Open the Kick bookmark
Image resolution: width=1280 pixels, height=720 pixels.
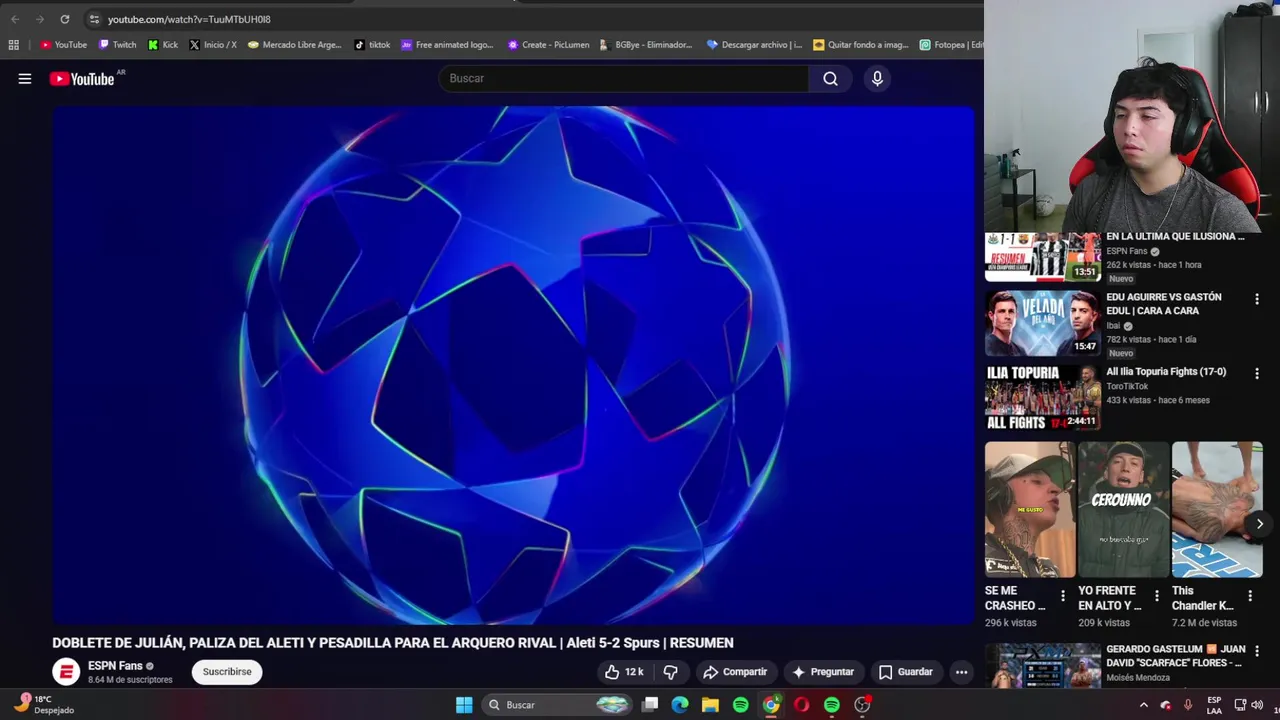tap(163, 45)
